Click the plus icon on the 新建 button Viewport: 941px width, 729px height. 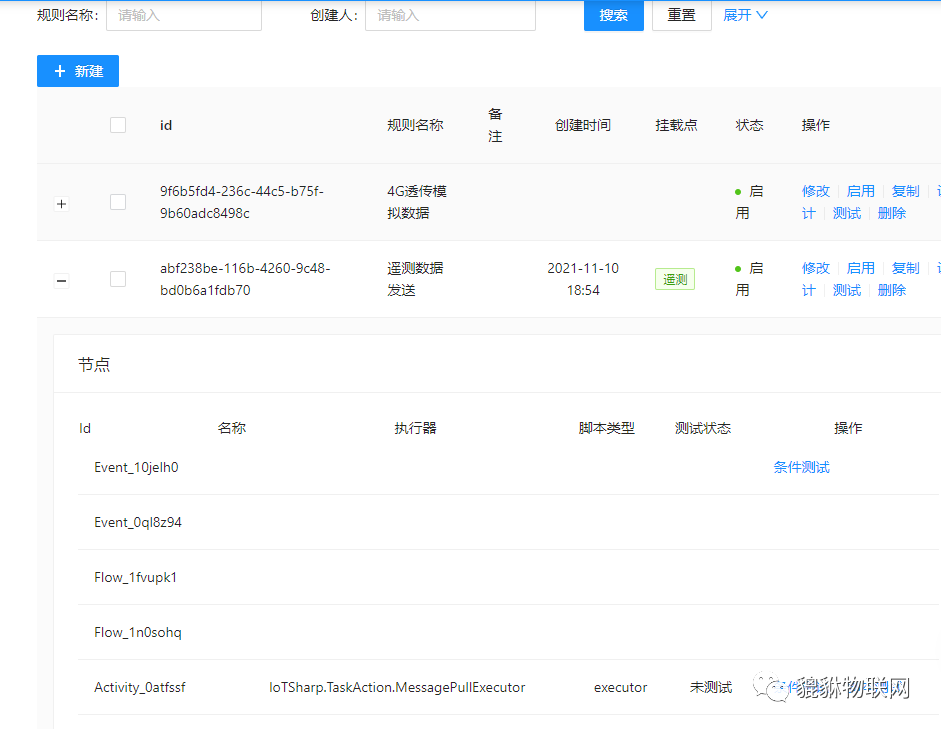(x=62, y=70)
